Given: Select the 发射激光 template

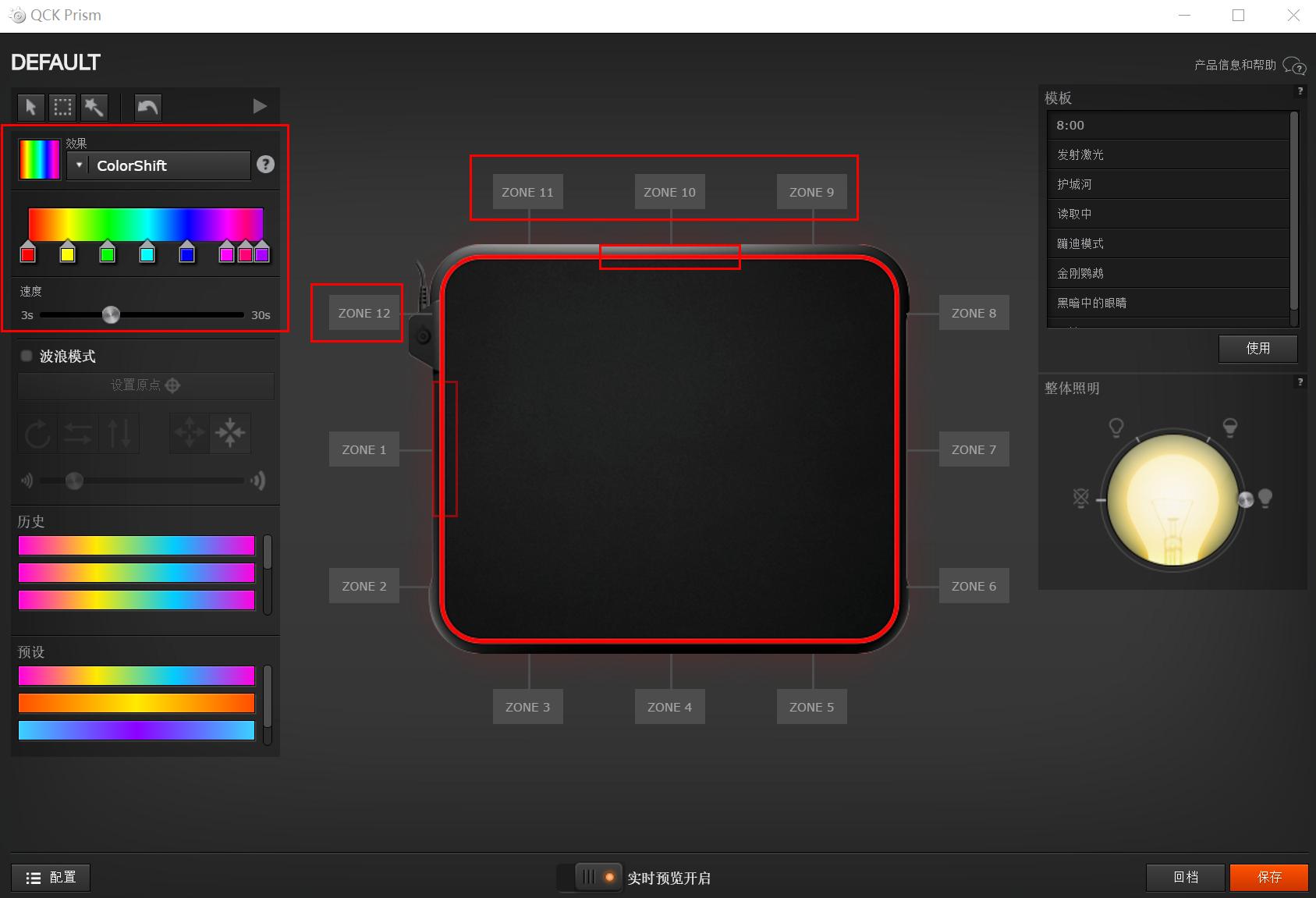Looking at the screenshot, I should (x=1168, y=154).
